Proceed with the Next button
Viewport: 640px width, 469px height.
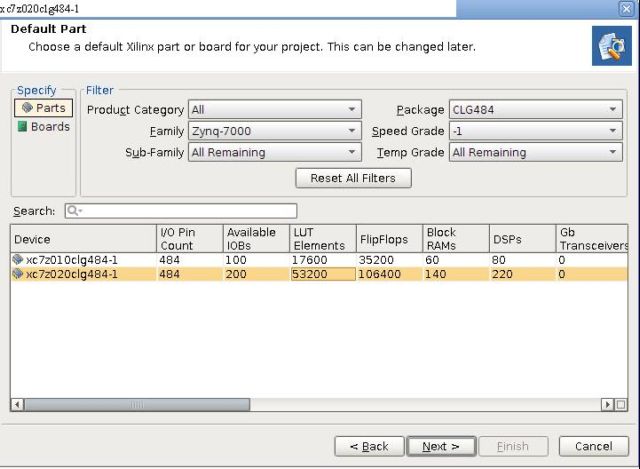[441, 446]
